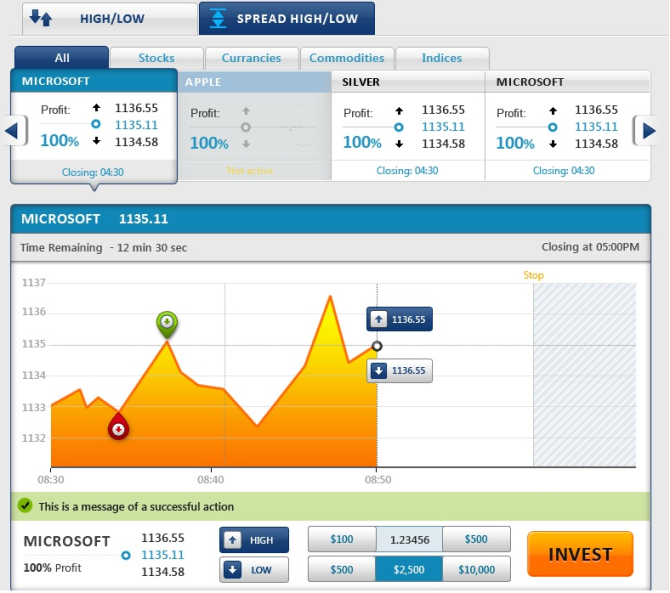Pick the SILVER asset card

tap(408, 126)
